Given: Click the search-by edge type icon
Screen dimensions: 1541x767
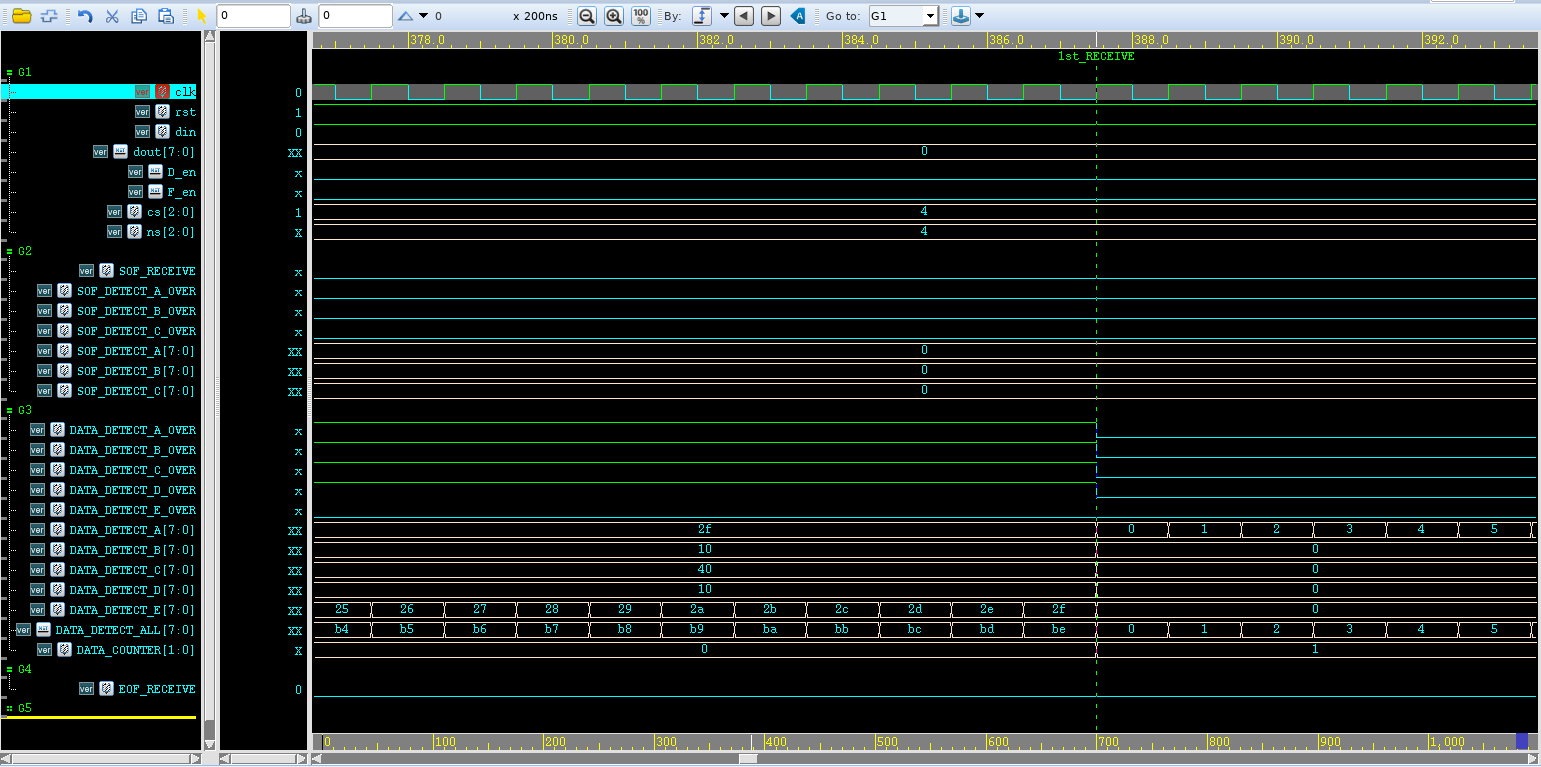Looking at the screenshot, I should (701, 16).
